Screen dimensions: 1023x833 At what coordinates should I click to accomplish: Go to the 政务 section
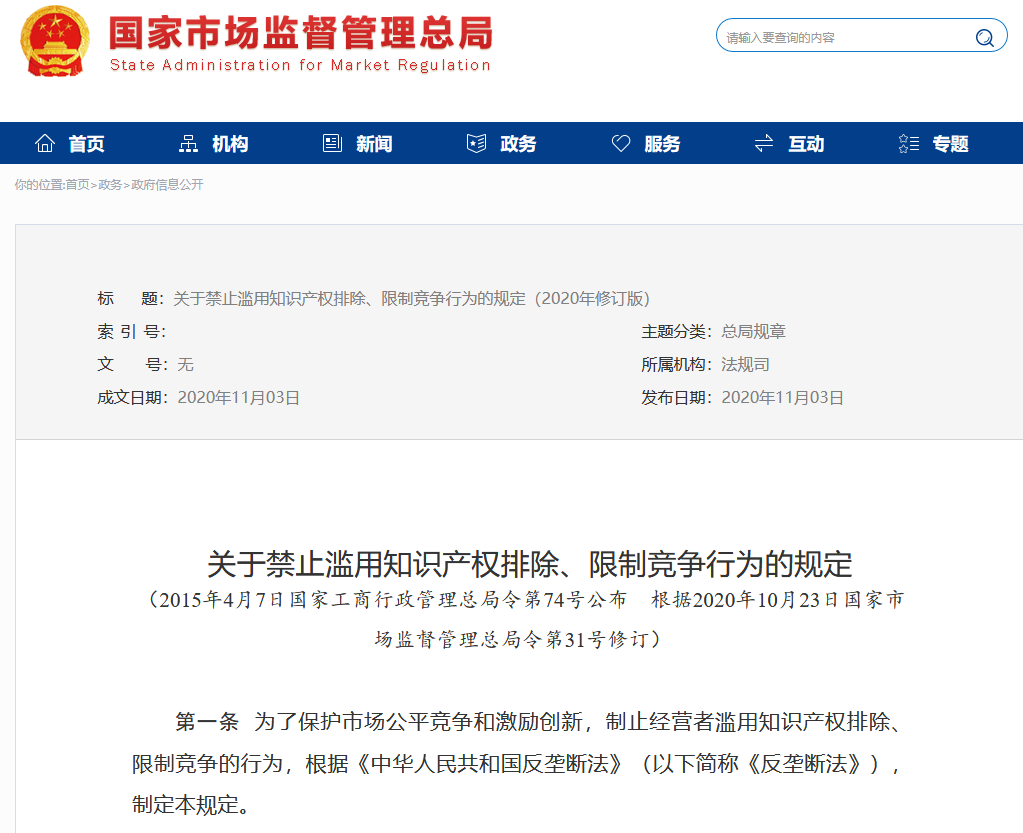(518, 144)
